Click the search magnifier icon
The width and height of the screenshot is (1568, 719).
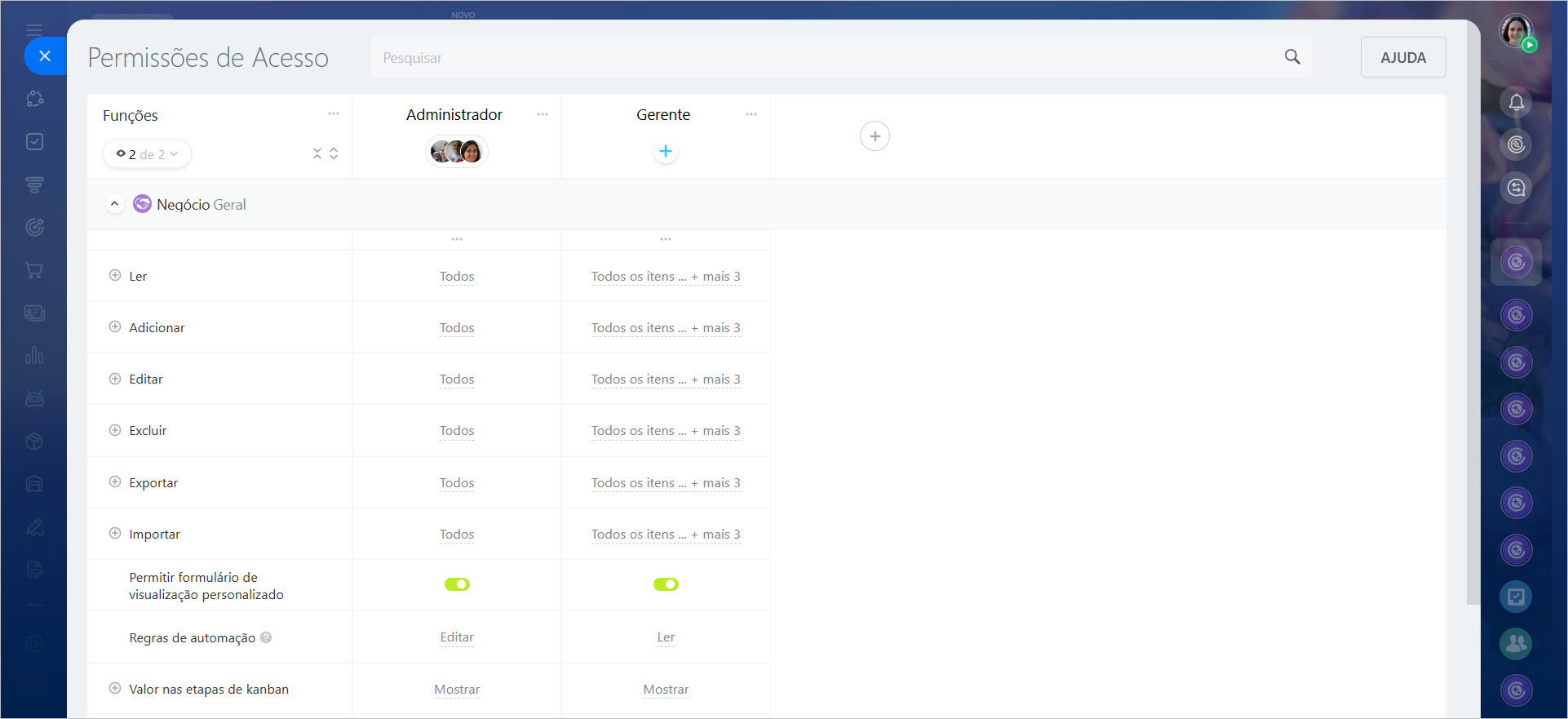click(1292, 56)
